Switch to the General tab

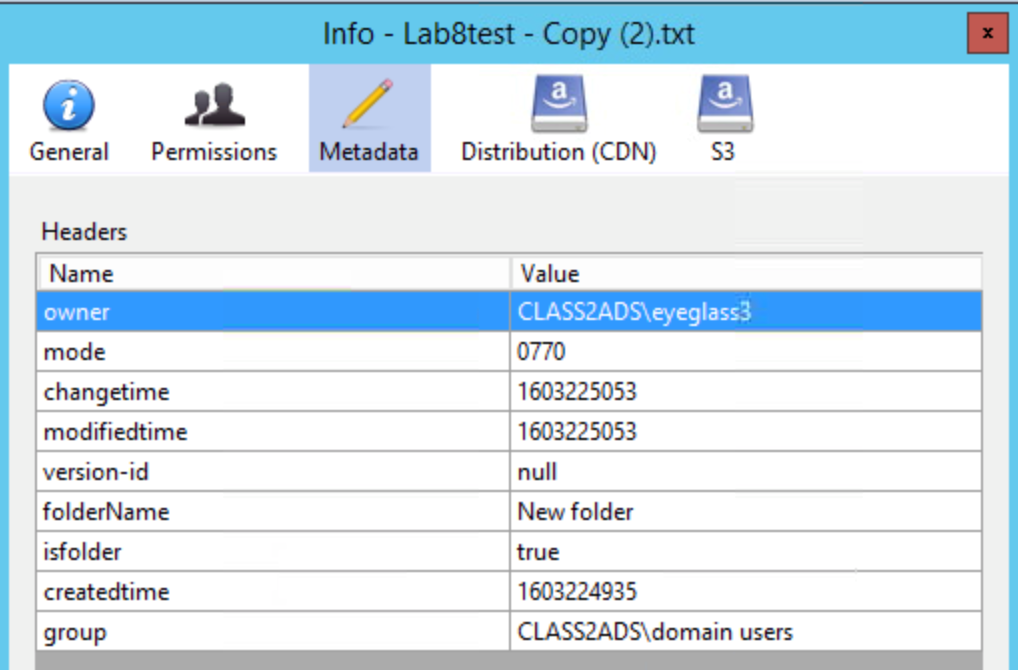click(68, 151)
